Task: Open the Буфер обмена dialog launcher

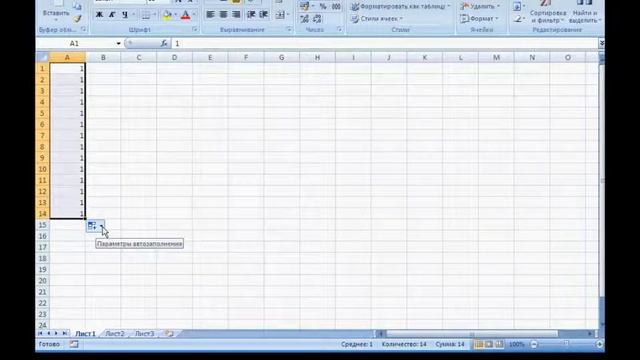Action: point(83,29)
